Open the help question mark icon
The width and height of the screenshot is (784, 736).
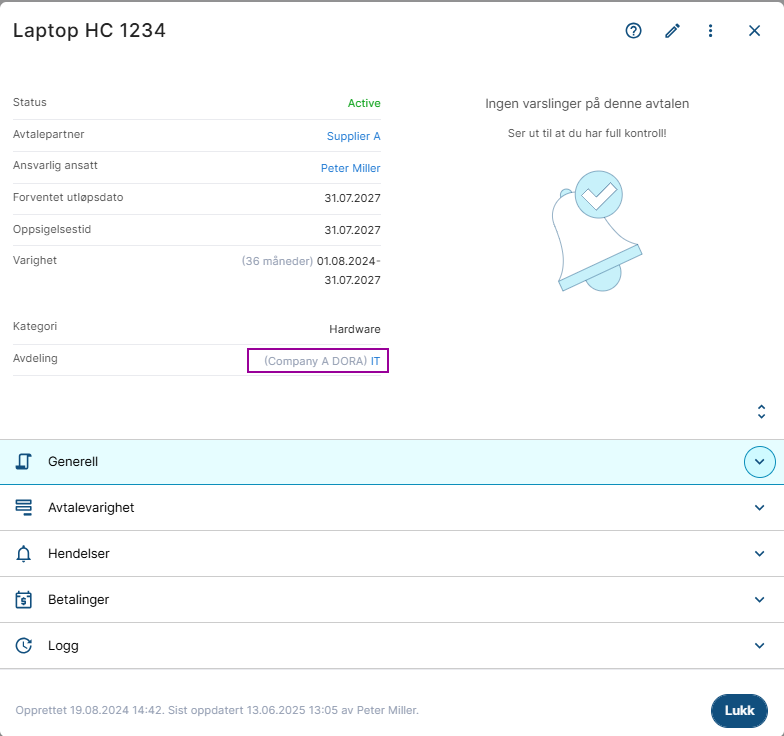point(633,31)
